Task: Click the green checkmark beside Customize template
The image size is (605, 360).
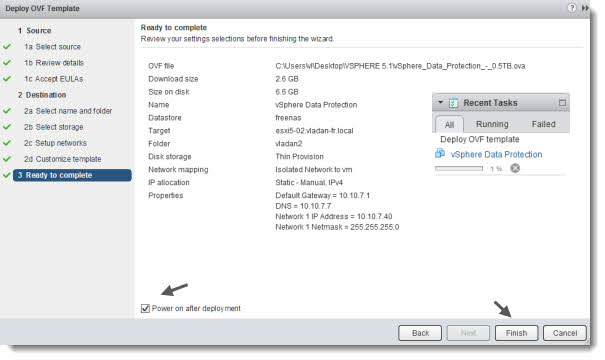Action: click(x=7, y=159)
